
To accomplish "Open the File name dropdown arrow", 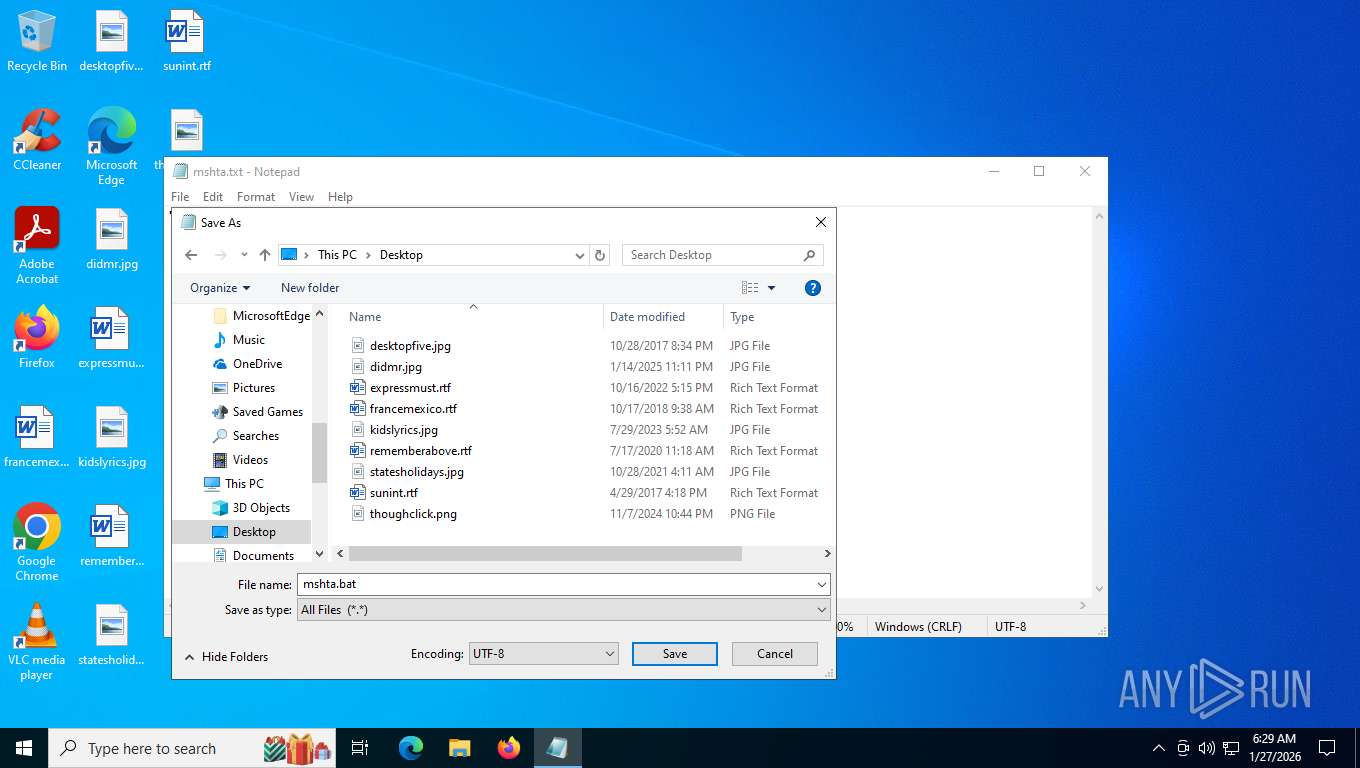I will click(822, 585).
